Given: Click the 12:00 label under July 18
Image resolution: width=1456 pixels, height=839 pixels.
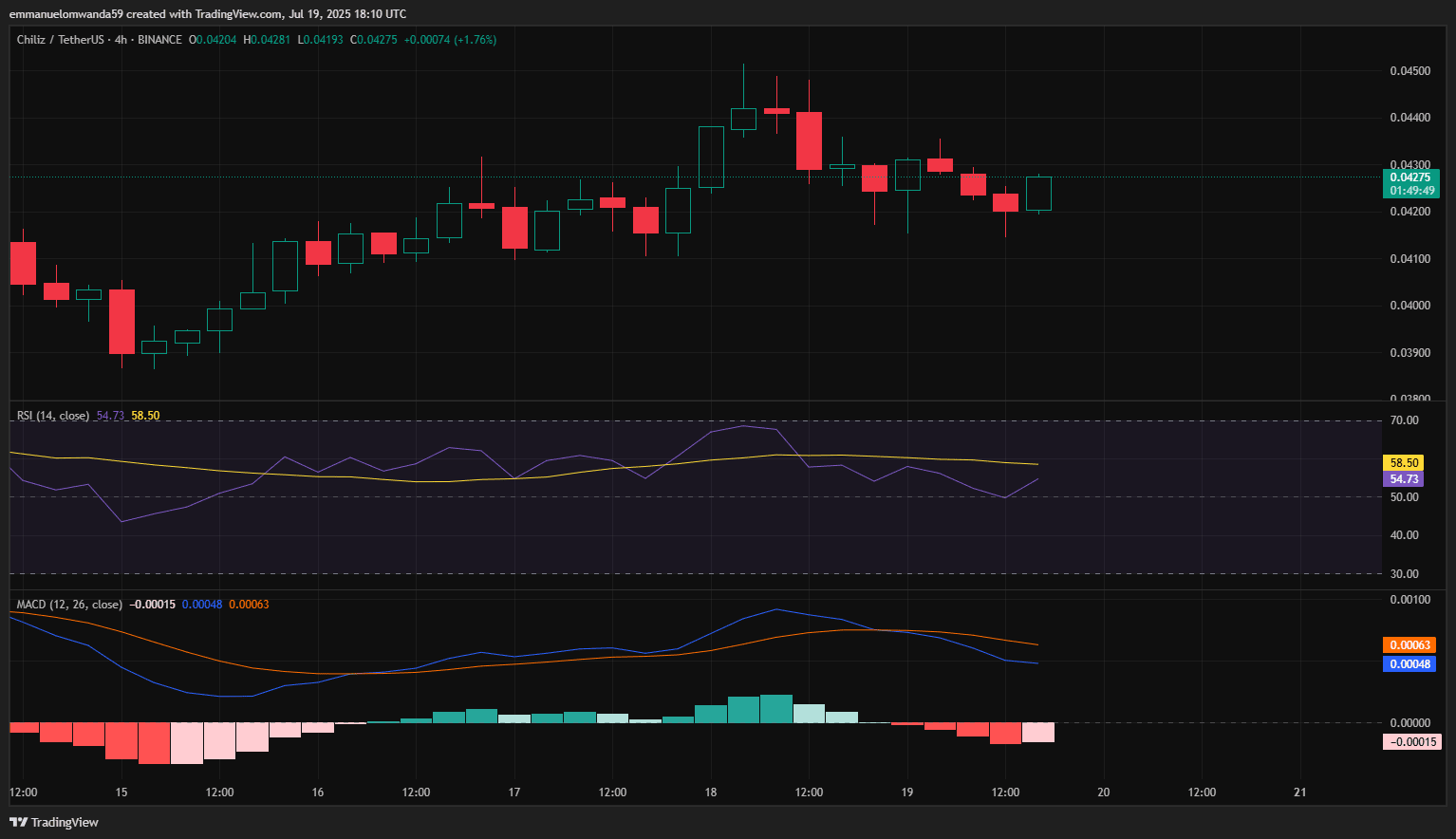Looking at the screenshot, I should coord(809,792).
